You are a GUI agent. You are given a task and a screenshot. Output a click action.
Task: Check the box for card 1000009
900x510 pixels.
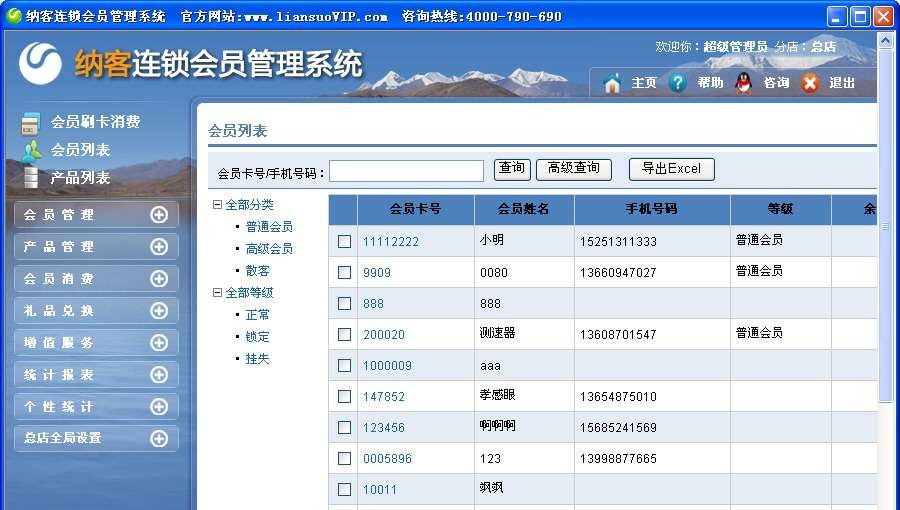344,365
